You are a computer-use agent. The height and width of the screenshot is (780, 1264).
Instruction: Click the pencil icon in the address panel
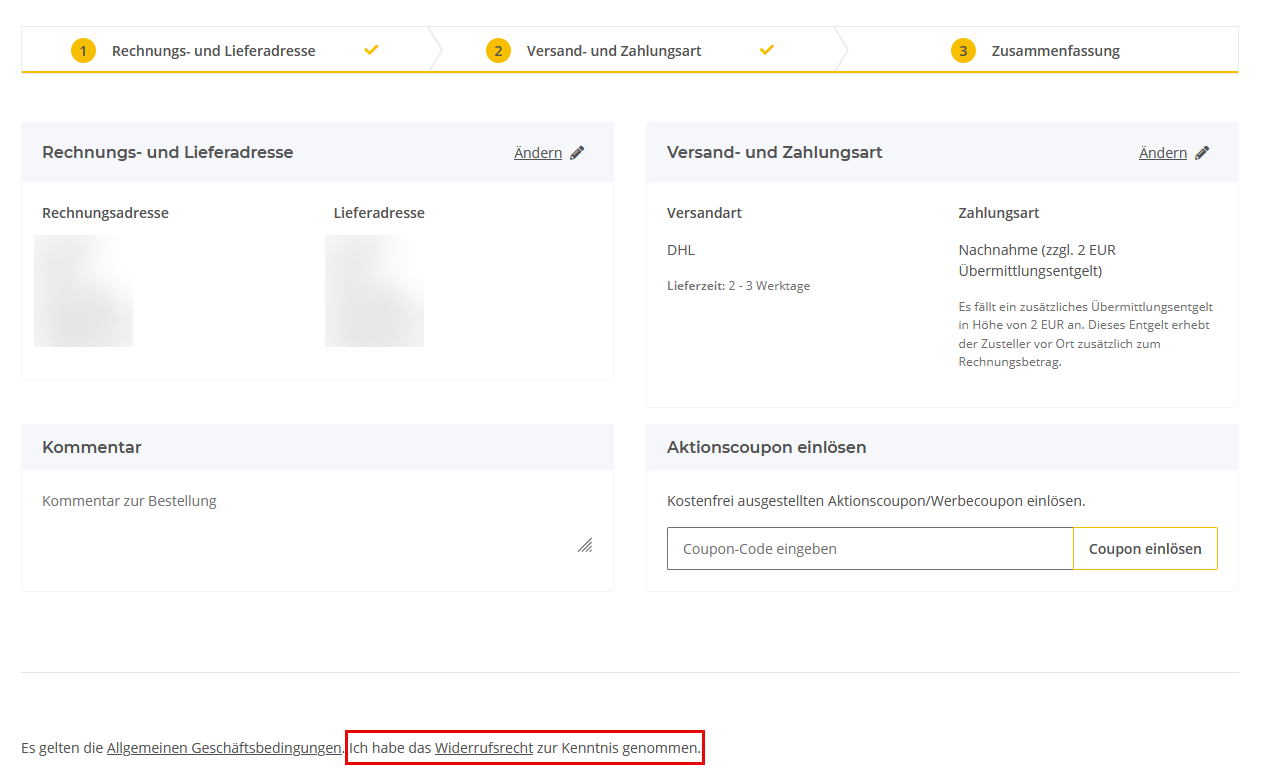(x=577, y=153)
